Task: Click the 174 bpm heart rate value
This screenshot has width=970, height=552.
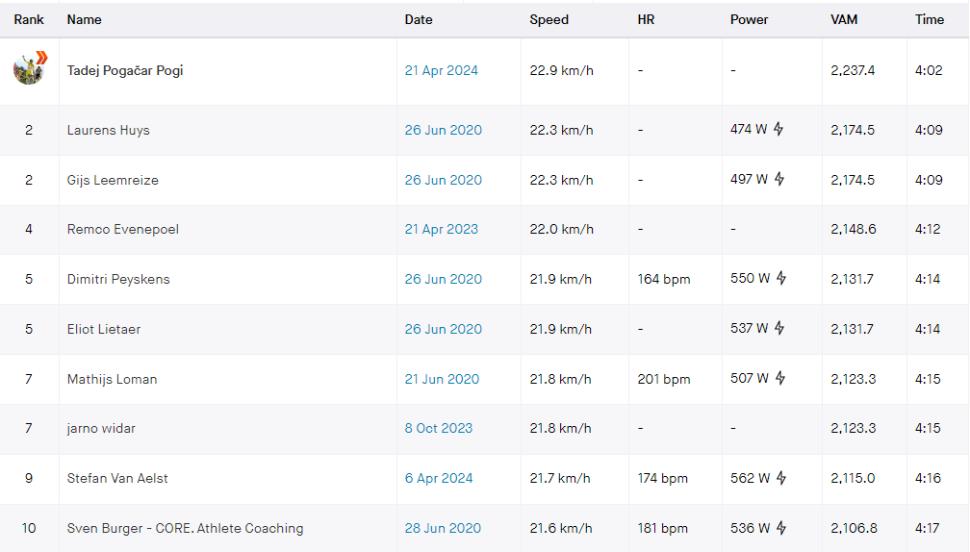Action: (663, 478)
